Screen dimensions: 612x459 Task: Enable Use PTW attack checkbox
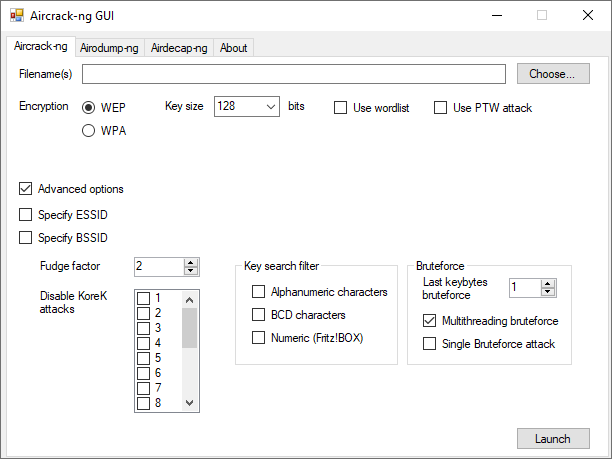point(440,108)
